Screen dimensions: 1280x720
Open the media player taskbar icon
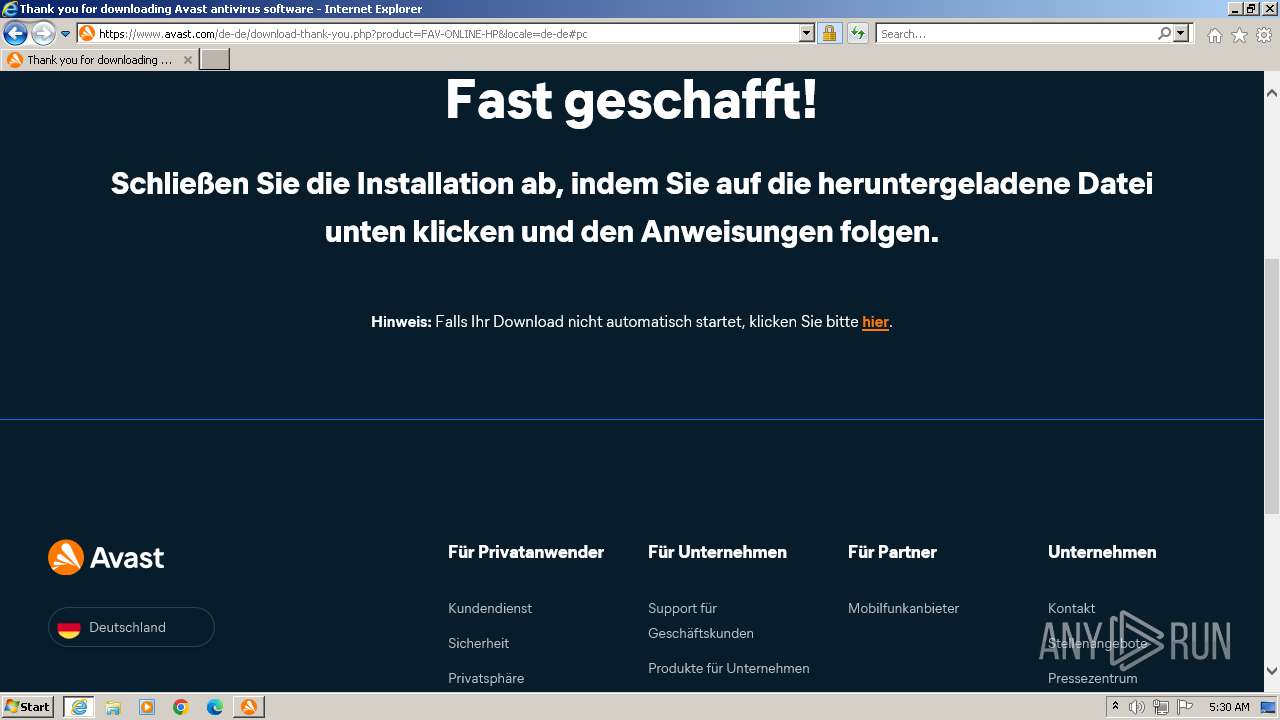[x=147, y=707]
